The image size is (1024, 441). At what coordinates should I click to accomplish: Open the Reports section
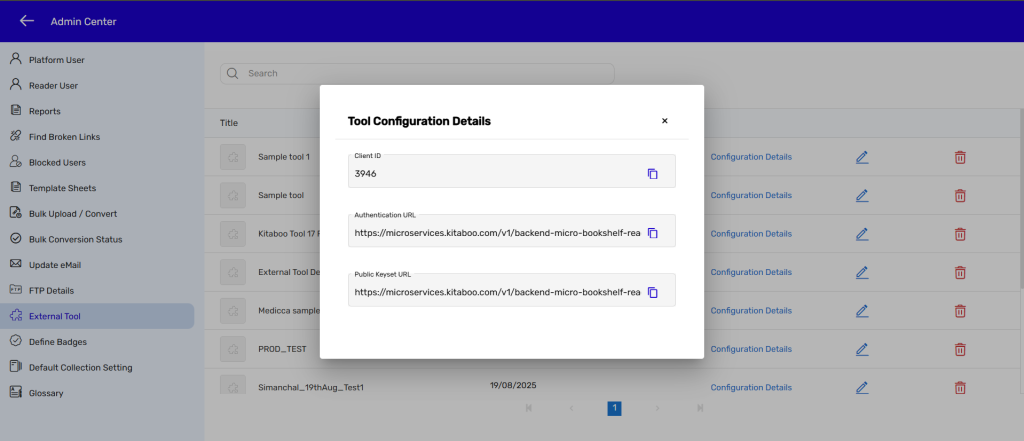(x=44, y=111)
